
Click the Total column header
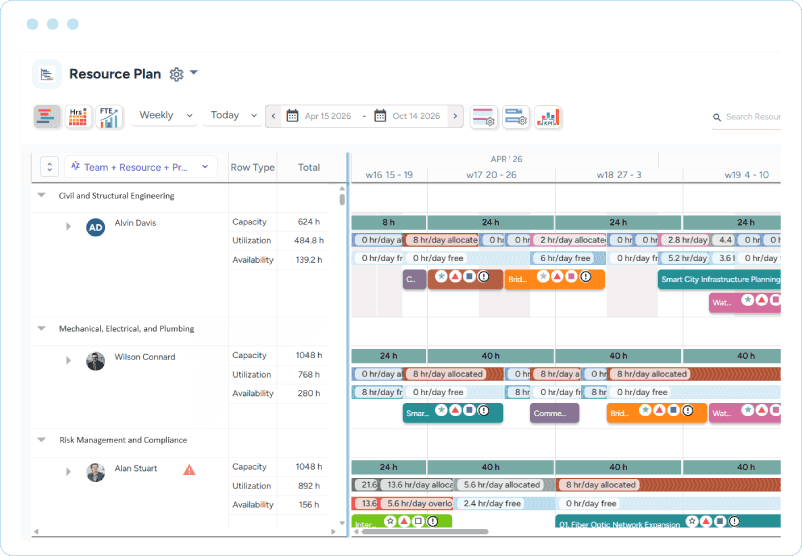pyautogui.click(x=309, y=167)
